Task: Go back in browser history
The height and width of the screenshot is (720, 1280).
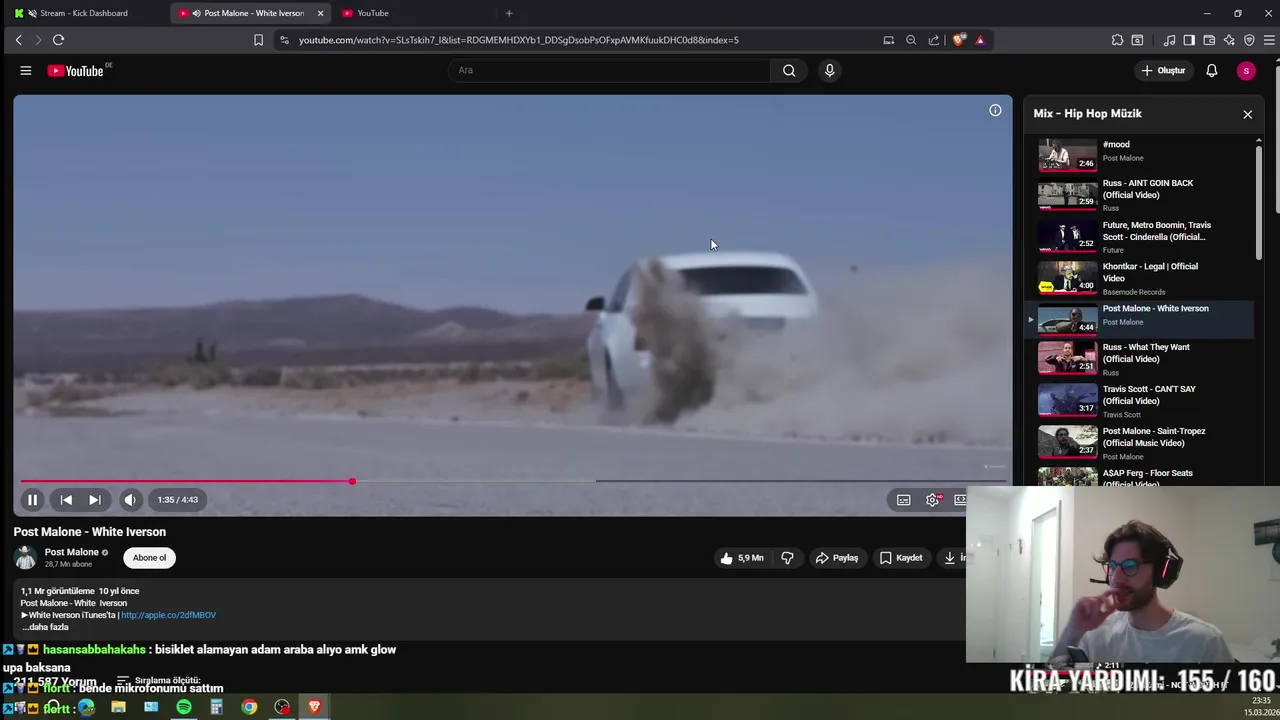Action: pyautogui.click(x=18, y=40)
